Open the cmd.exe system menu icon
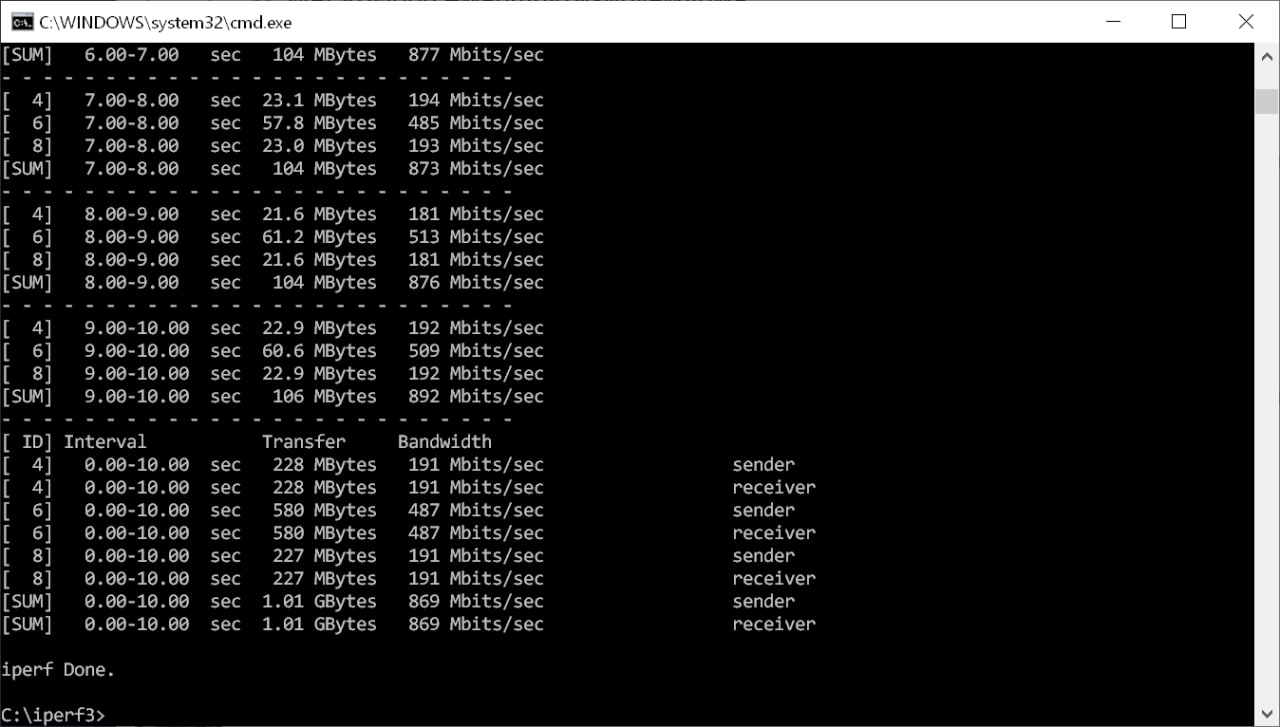The image size is (1280, 727). 21,21
